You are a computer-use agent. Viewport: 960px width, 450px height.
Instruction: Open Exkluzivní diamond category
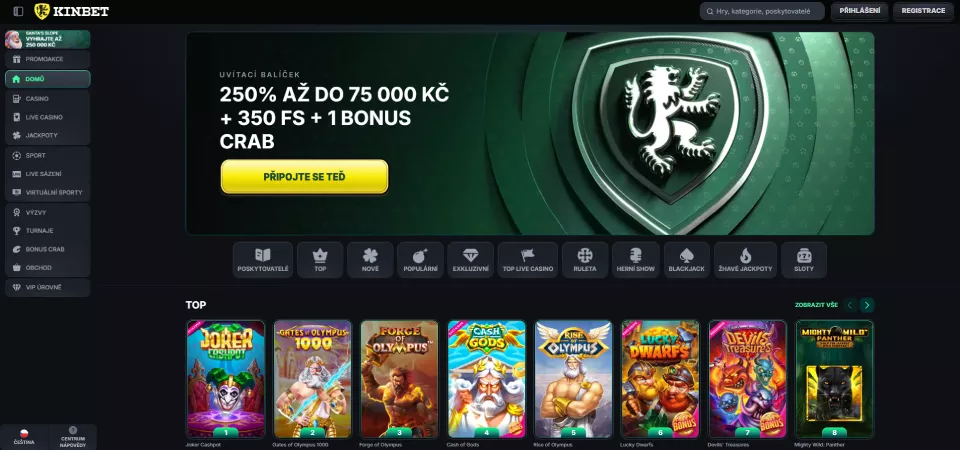click(470, 260)
